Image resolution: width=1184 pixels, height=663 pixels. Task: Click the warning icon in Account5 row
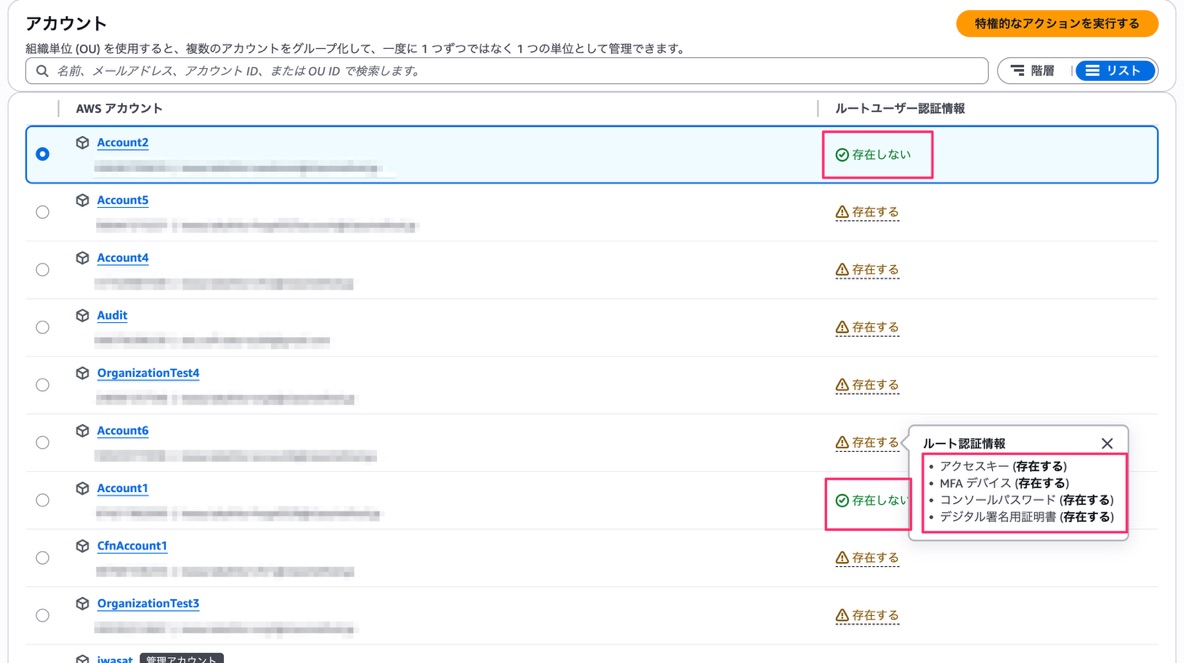(842, 212)
